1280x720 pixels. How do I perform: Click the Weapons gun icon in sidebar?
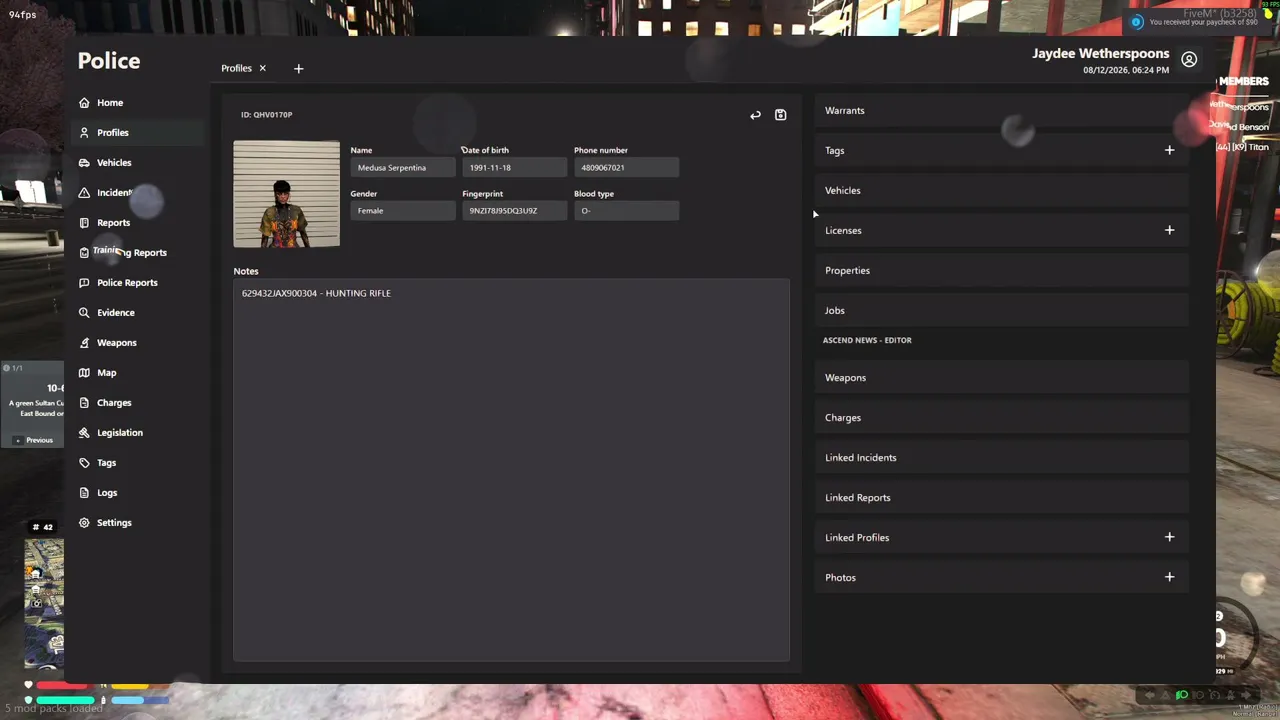tap(84, 342)
